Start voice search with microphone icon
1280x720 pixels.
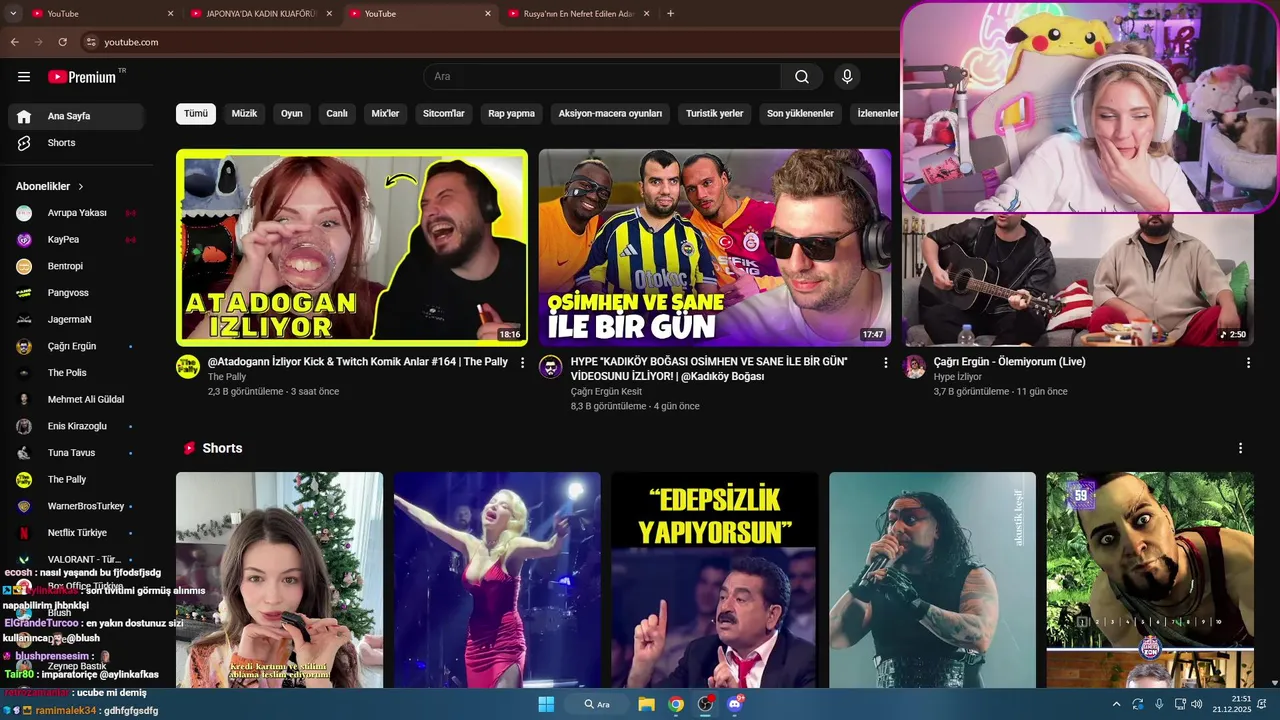tap(847, 77)
